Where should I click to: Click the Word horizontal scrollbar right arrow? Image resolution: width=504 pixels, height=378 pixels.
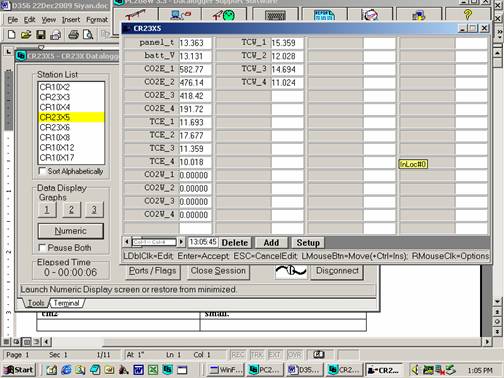point(488,342)
